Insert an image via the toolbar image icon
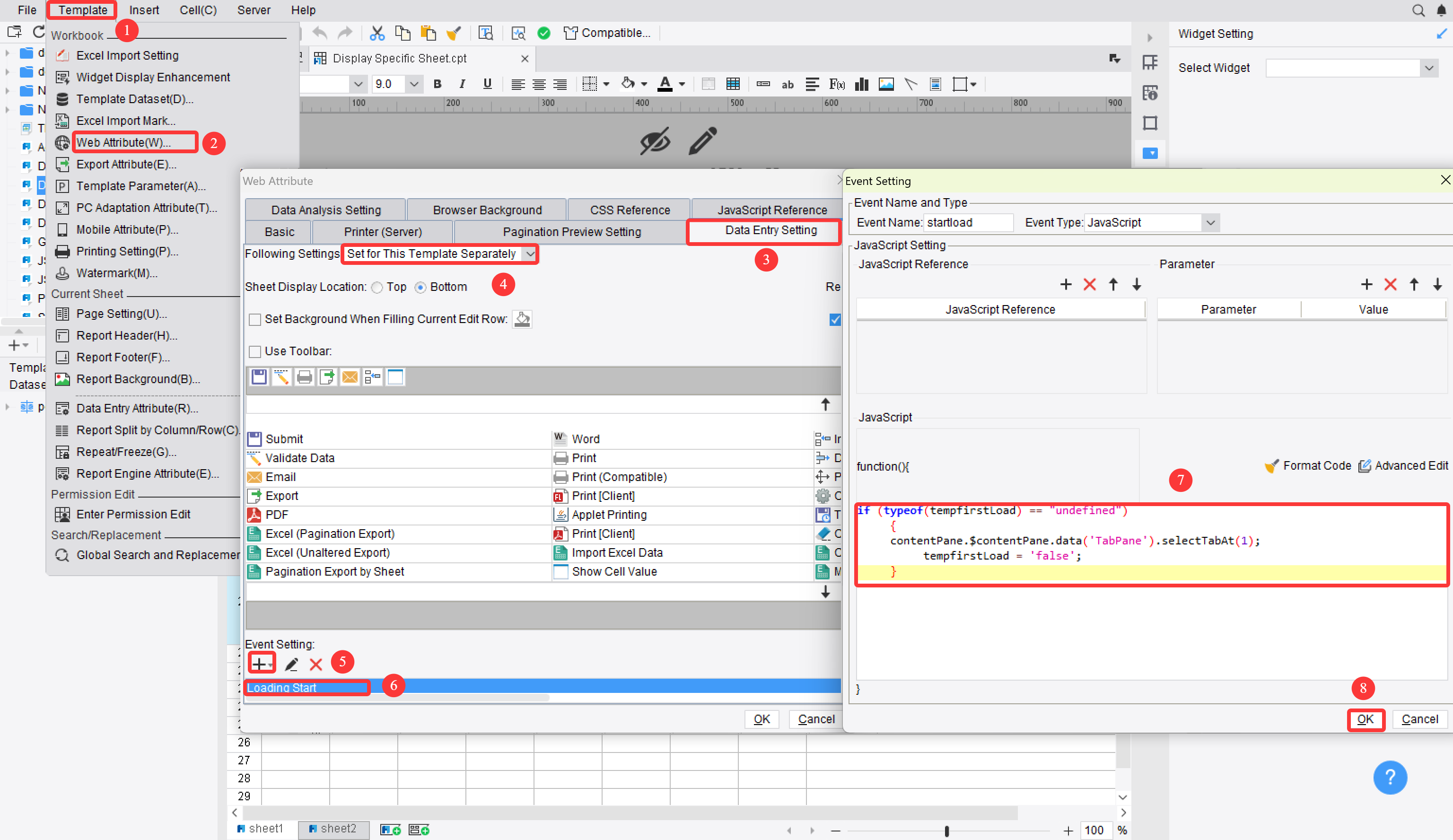Image resolution: width=1453 pixels, height=840 pixels. click(886, 84)
